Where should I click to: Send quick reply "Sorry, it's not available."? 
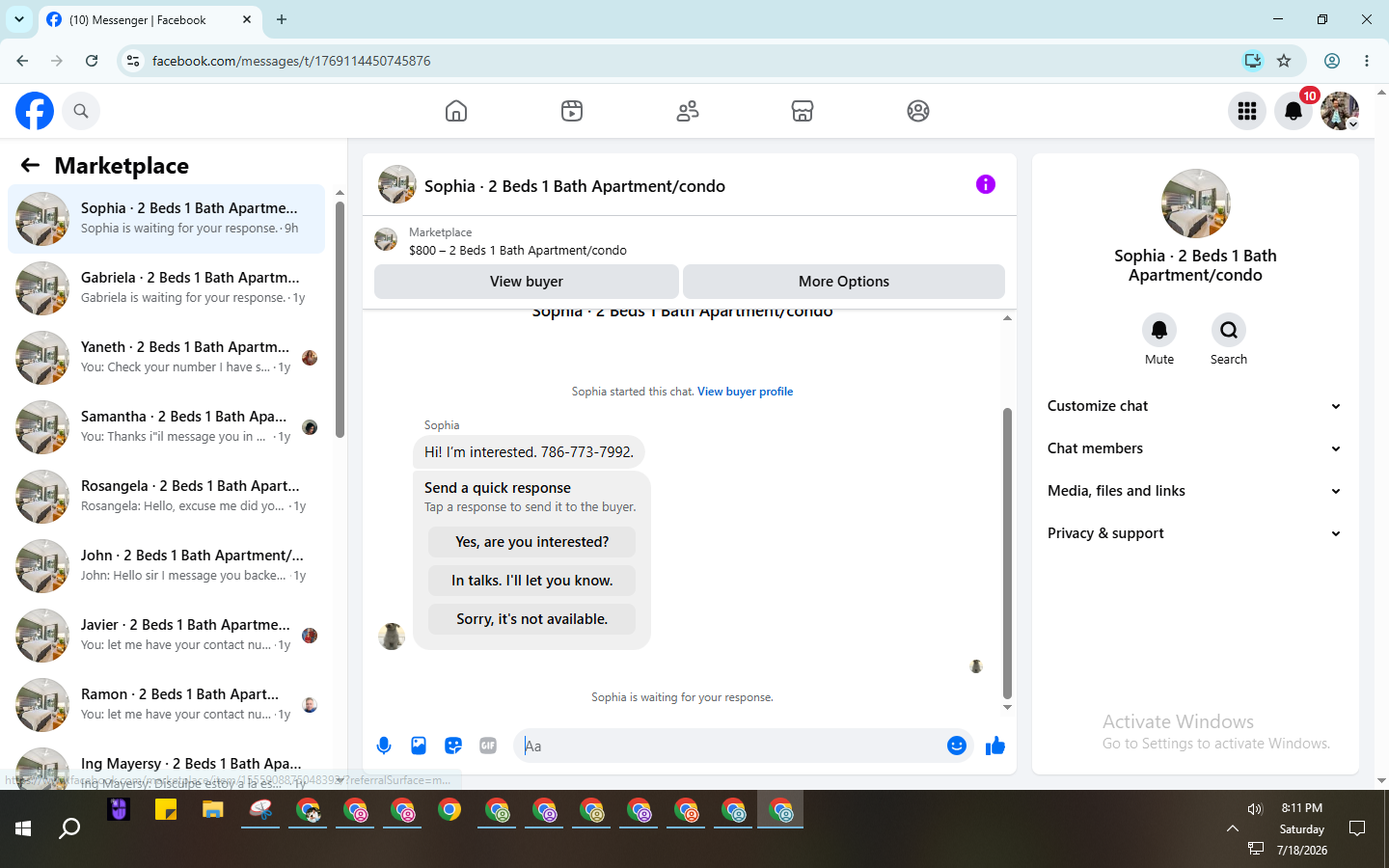point(532,619)
